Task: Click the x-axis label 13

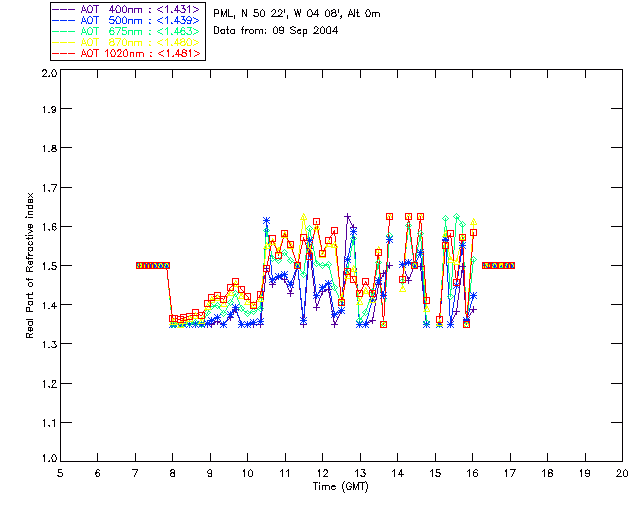Action: point(360,473)
